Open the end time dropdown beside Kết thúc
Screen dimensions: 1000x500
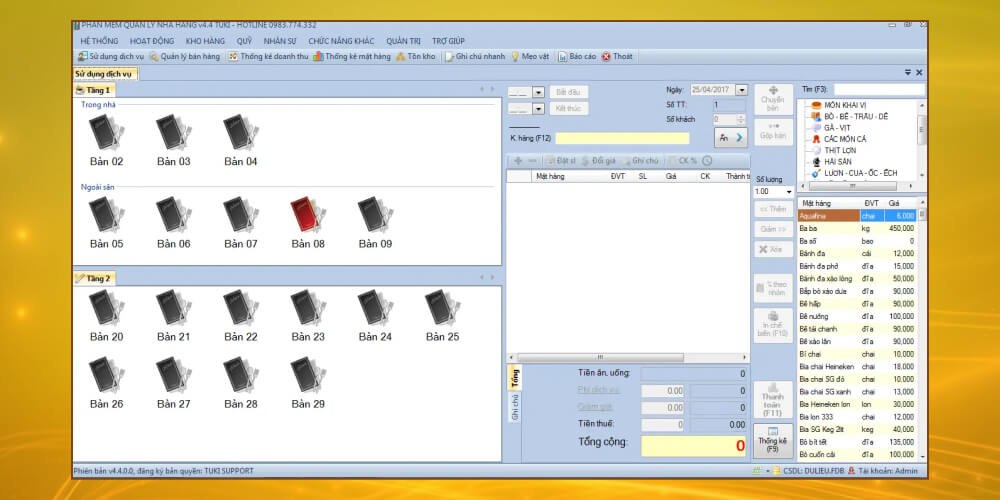coord(538,109)
